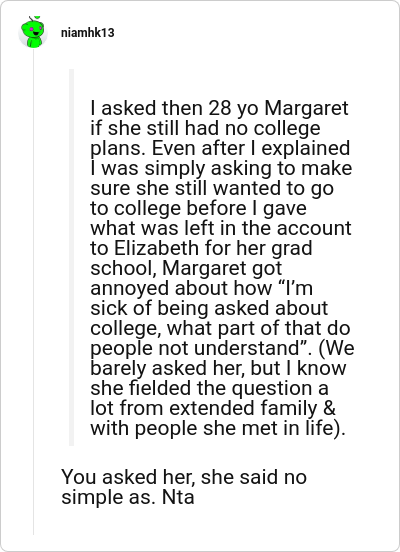
Task: Click the quoted line "she fielded the question a"
Action: click(210, 388)
